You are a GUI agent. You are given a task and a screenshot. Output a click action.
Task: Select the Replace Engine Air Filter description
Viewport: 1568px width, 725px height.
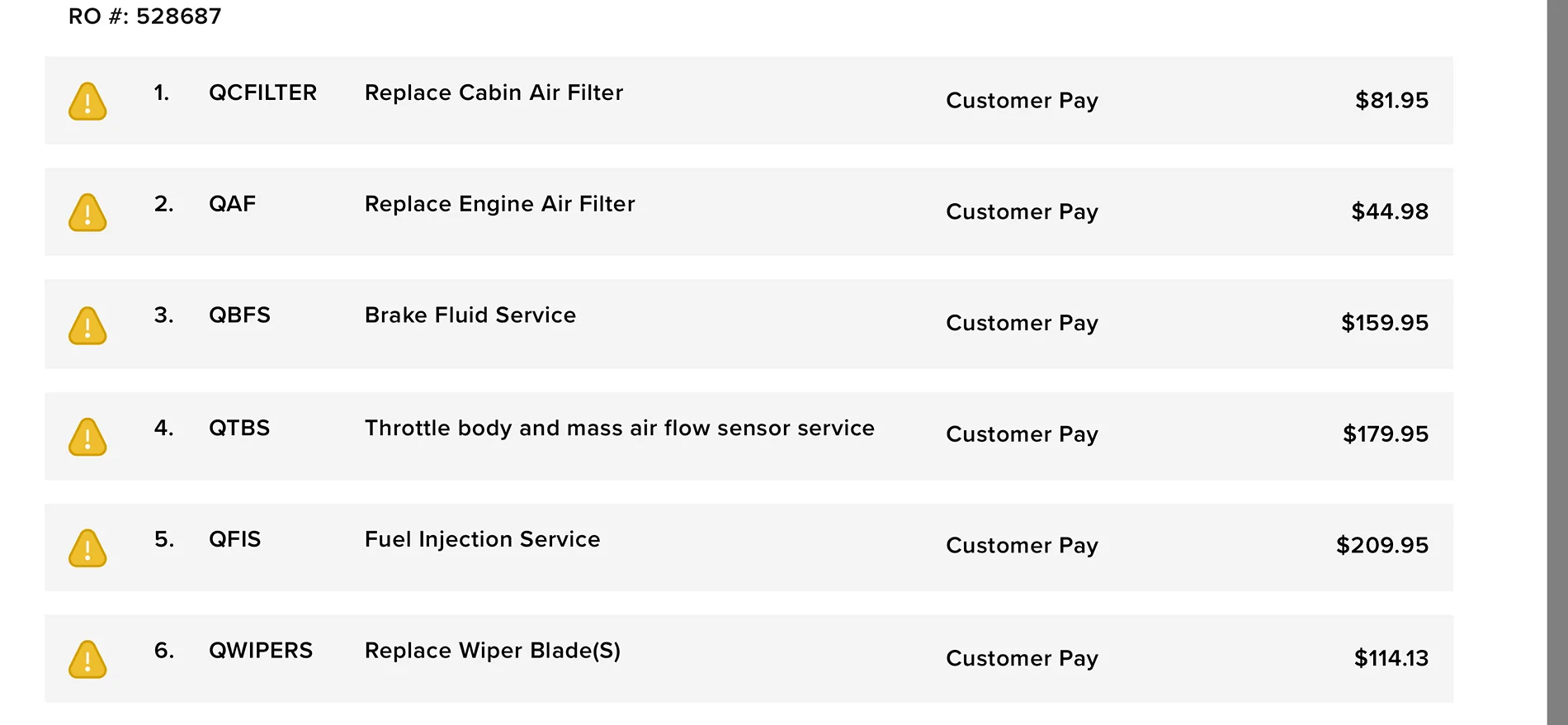(499, 204)
